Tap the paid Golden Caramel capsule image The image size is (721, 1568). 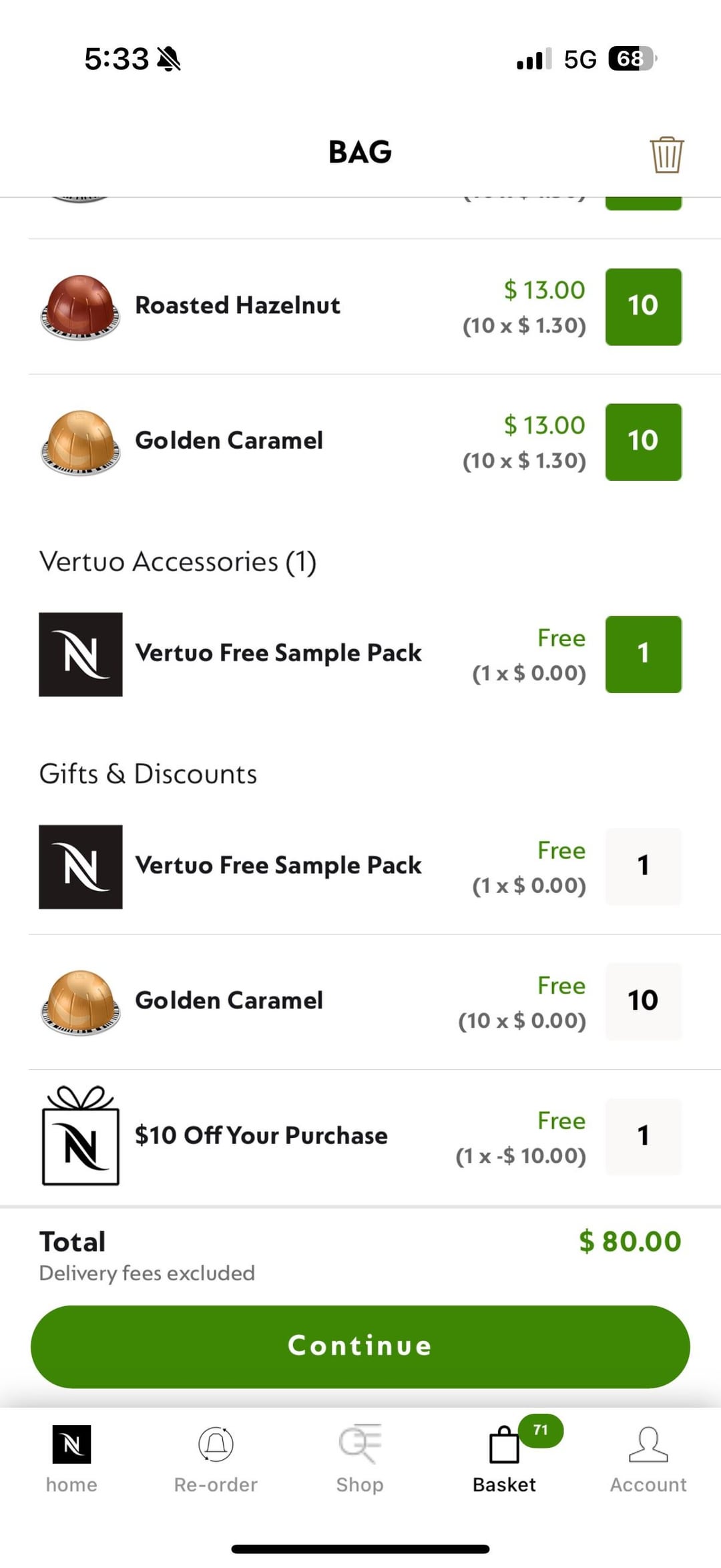(81, 441)
